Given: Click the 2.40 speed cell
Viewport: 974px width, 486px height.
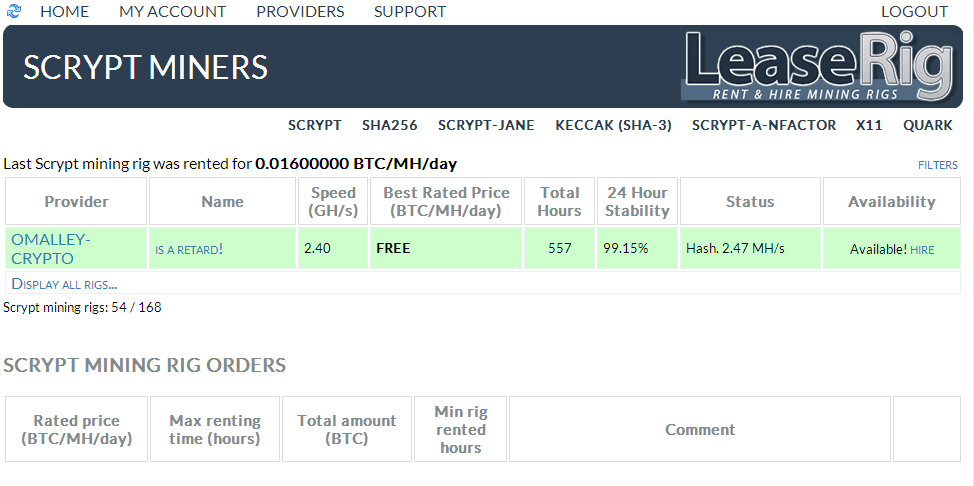Looking at the screenshot, I should tap(334, 249).
